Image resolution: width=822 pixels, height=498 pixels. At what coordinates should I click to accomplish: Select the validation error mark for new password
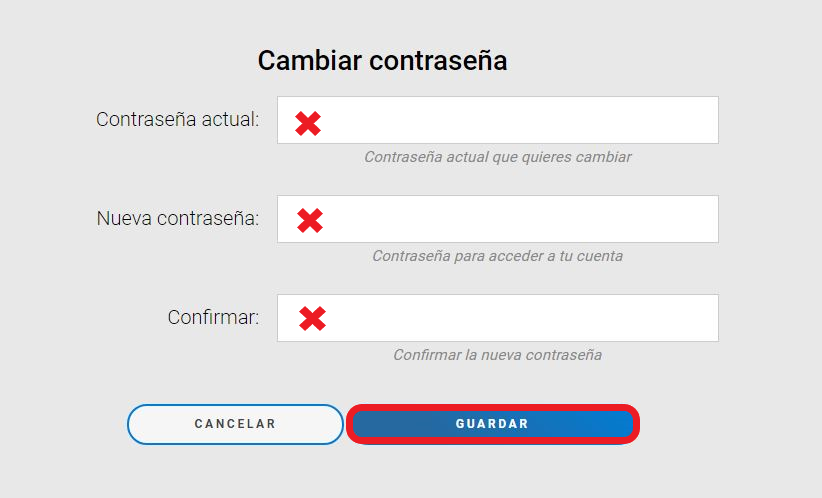[x=310, y=221]
